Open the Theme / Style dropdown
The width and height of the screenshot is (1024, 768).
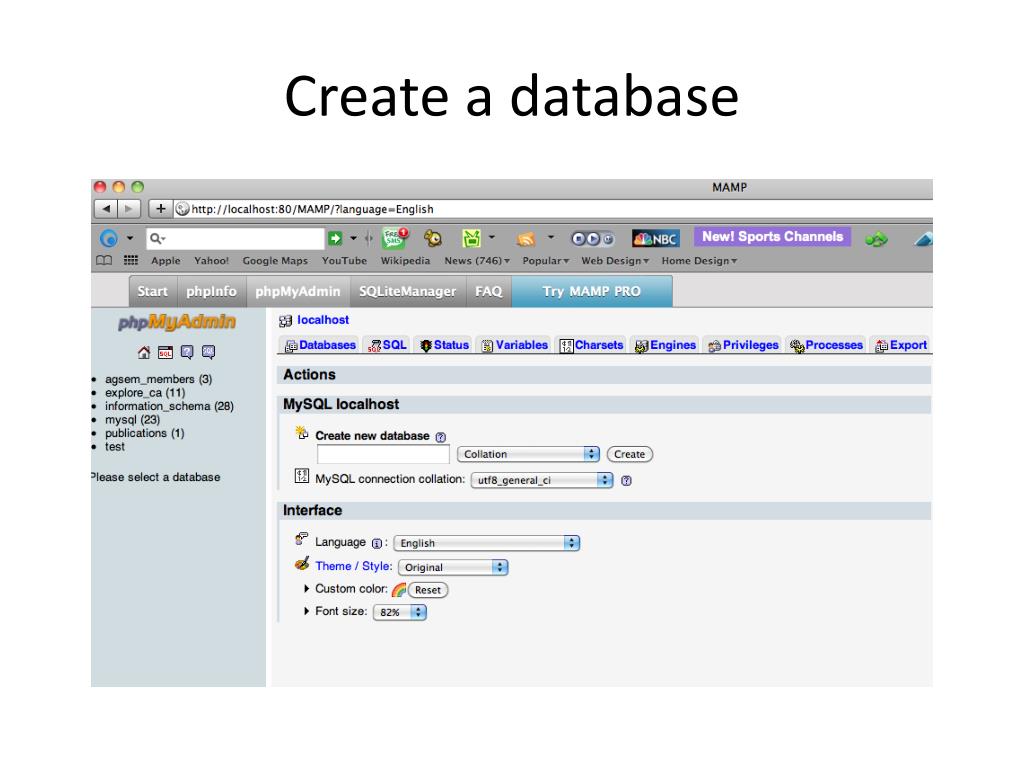click(453, 567)
